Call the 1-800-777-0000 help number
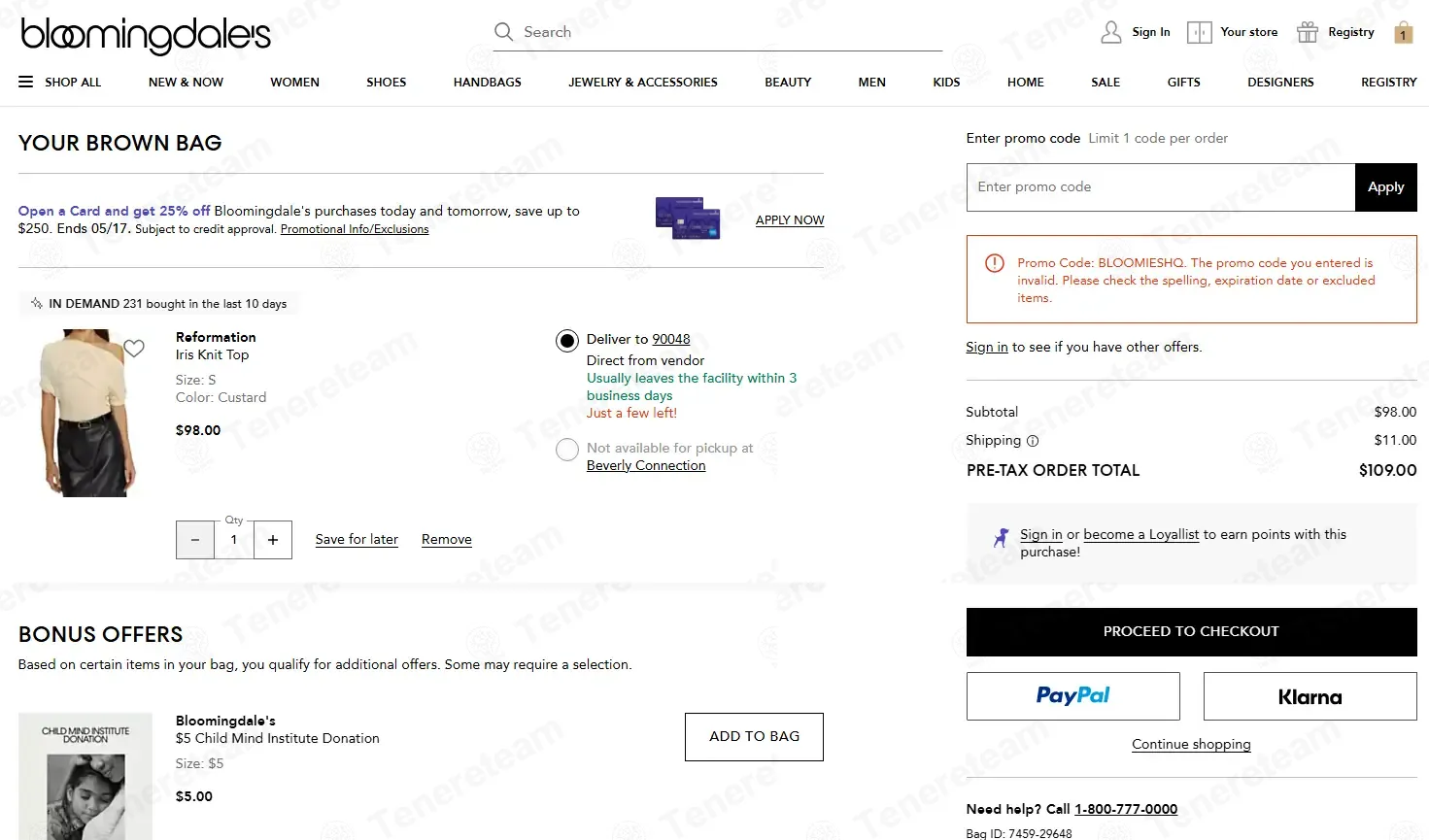 pyautogui.click(x=1126, y=809)
